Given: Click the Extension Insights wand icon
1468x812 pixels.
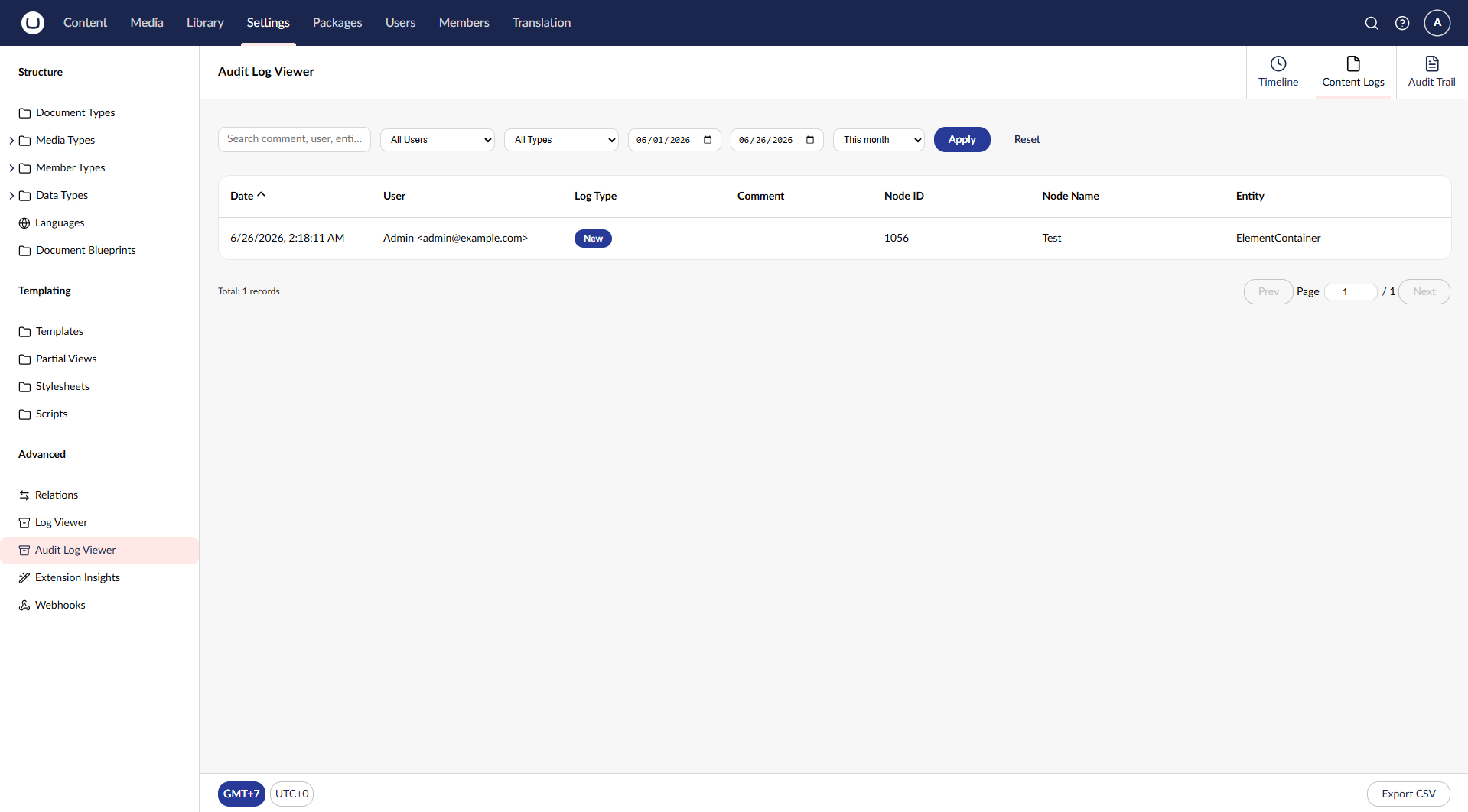Looking at the screenshot, I should [x=24, y=578].
